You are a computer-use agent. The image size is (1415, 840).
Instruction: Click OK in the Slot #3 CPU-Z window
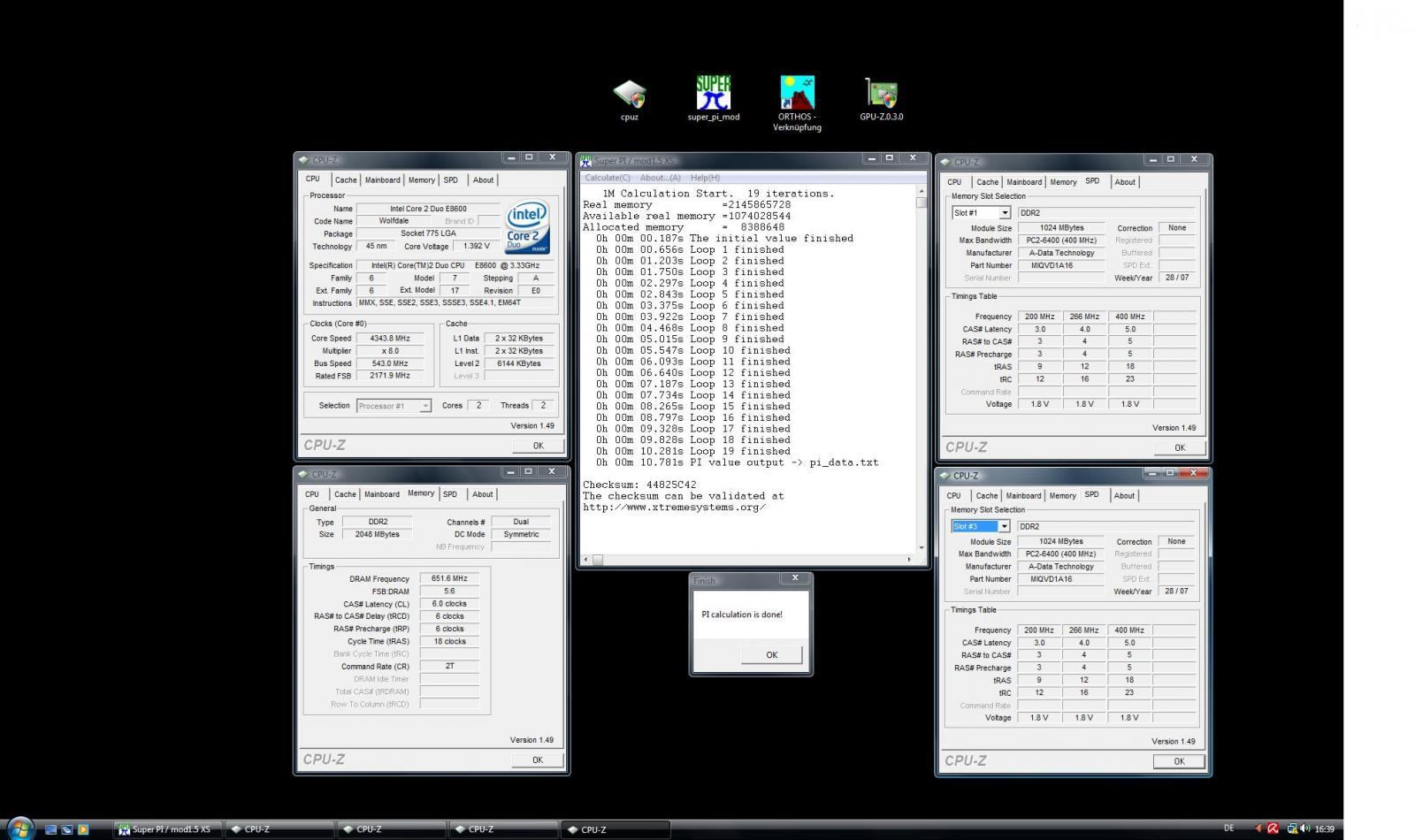coord(1179,761)
